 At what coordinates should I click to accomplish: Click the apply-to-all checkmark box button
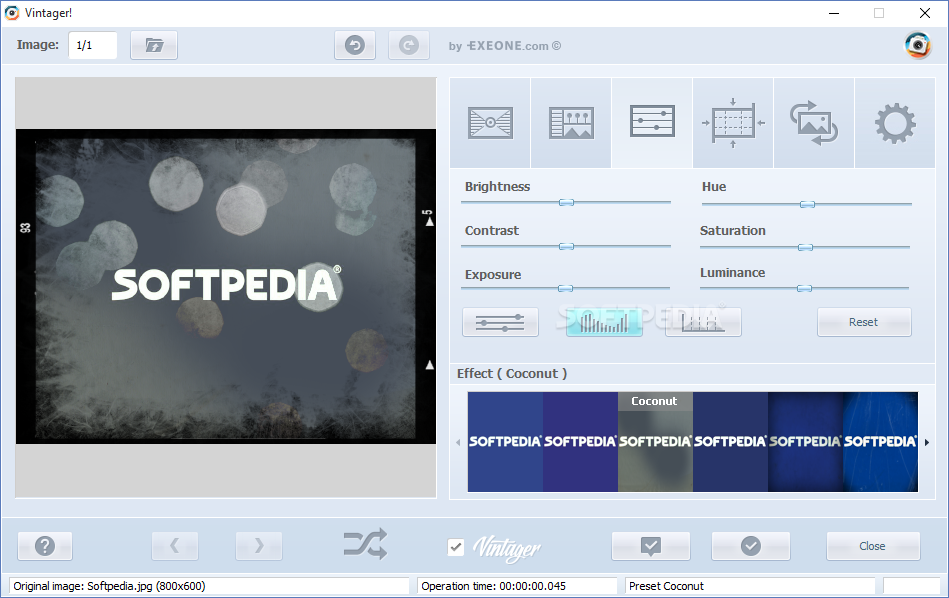(651, 546)
